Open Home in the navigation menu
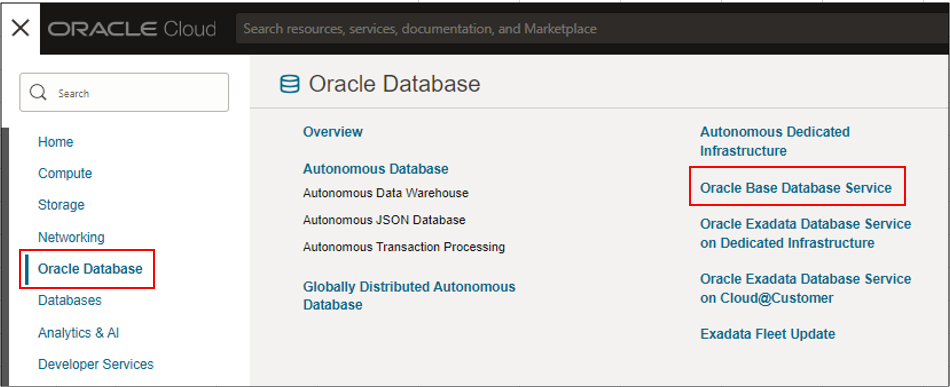 pyautogui.click(x=56, y=142)
